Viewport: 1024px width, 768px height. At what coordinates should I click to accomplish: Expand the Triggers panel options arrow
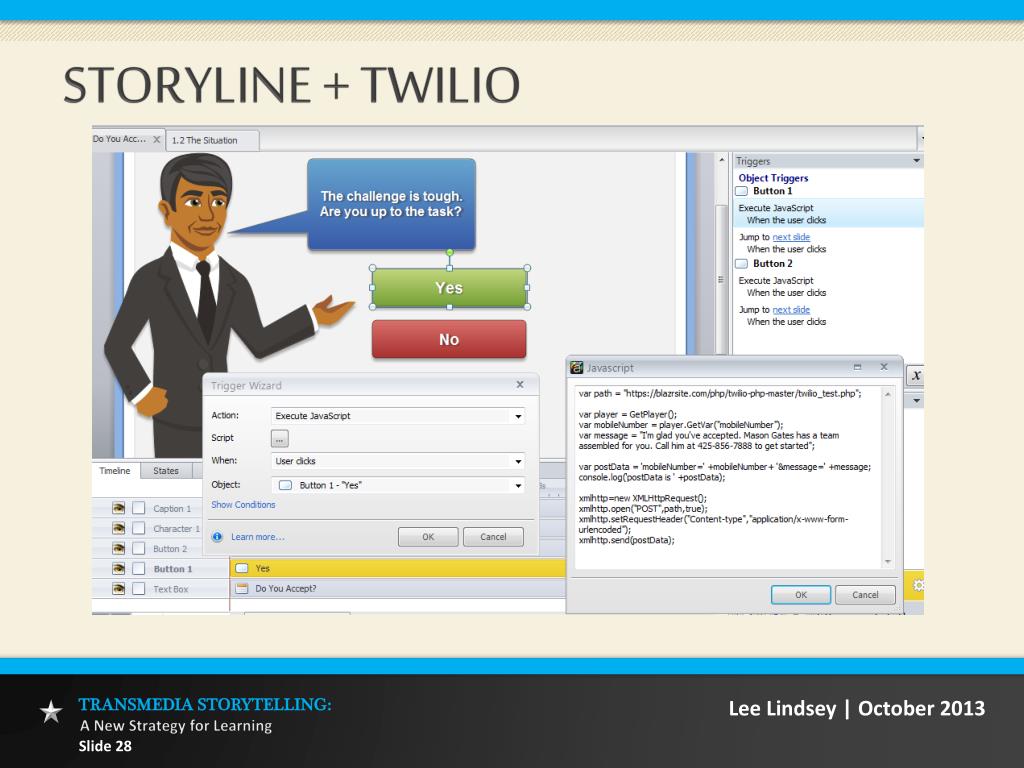coord(916,161)
